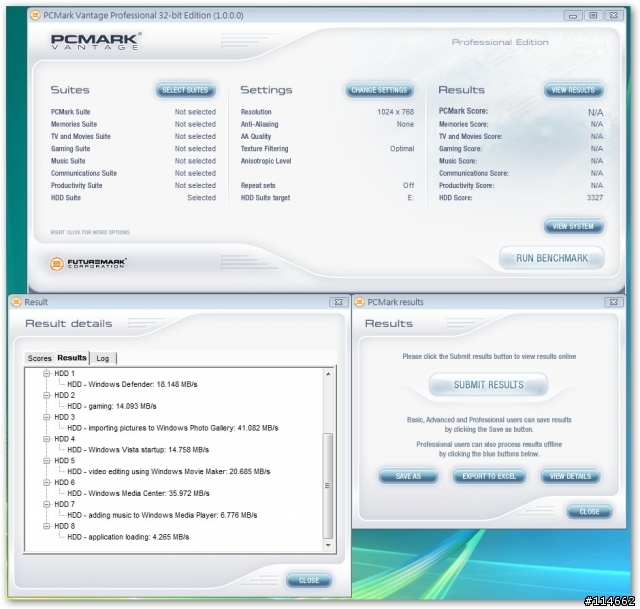The image size is (640, 609).
Task: Click Close in the PCMark results window
Action: 589,511
